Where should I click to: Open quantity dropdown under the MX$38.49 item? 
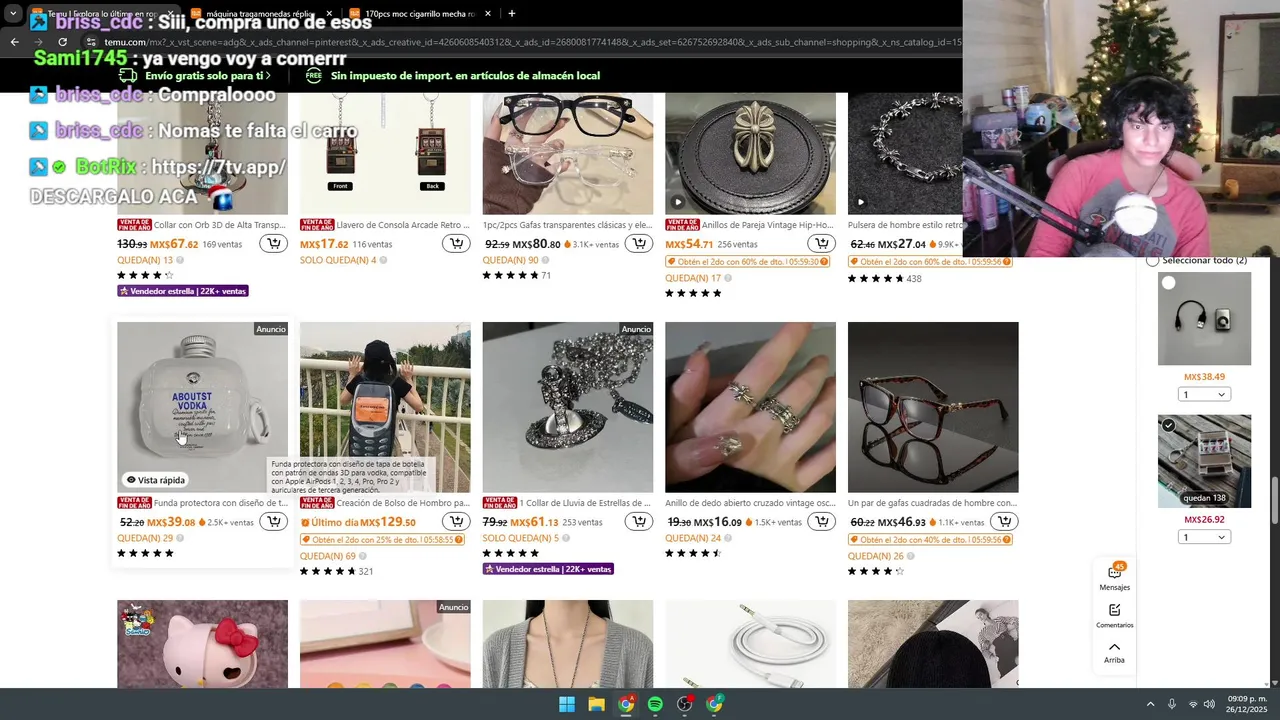(x=1204, y=394)
